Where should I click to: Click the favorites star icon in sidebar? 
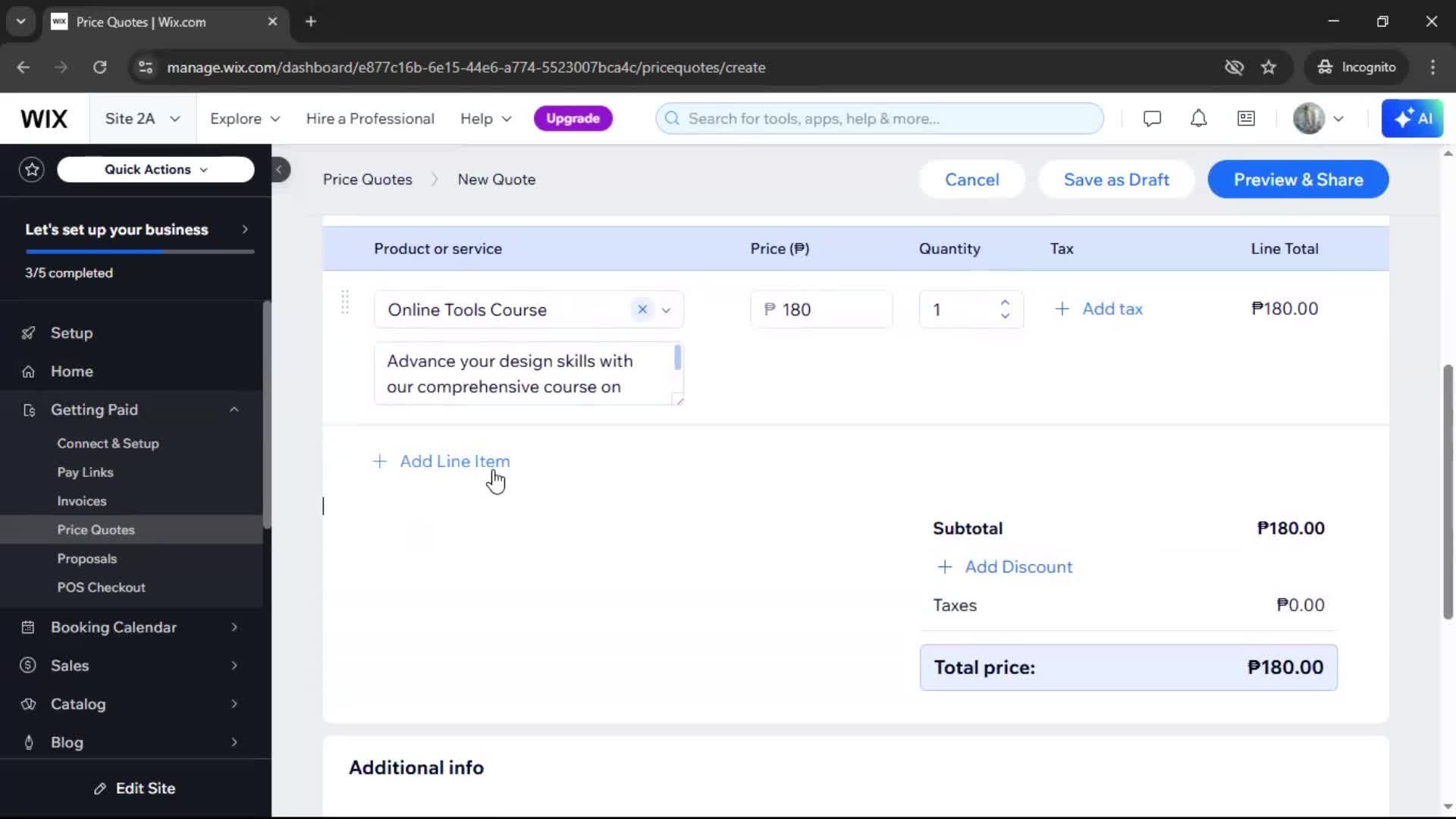click(x=32, y=169)
